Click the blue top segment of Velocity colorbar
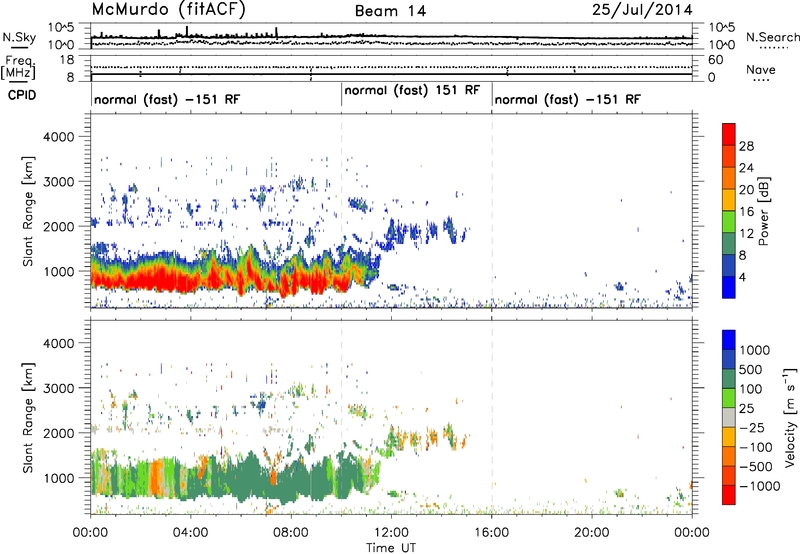 (729, 340)
